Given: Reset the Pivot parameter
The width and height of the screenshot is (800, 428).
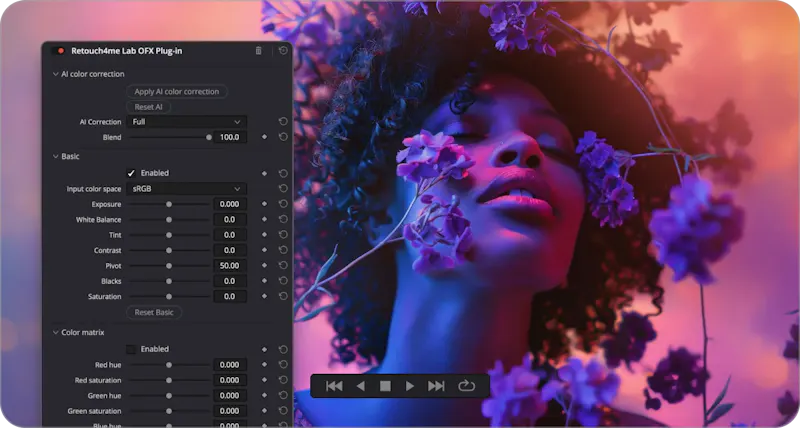Looking at the screenshot, I should click(x=283, y=265).
